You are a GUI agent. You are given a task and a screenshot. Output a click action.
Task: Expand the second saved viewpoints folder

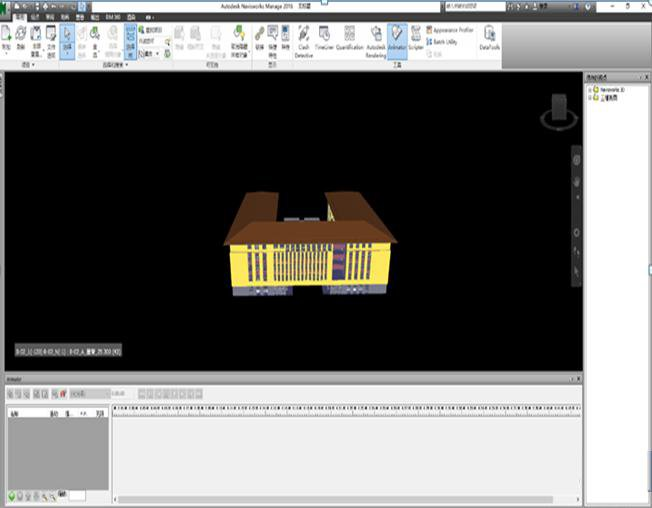point(590,98)
